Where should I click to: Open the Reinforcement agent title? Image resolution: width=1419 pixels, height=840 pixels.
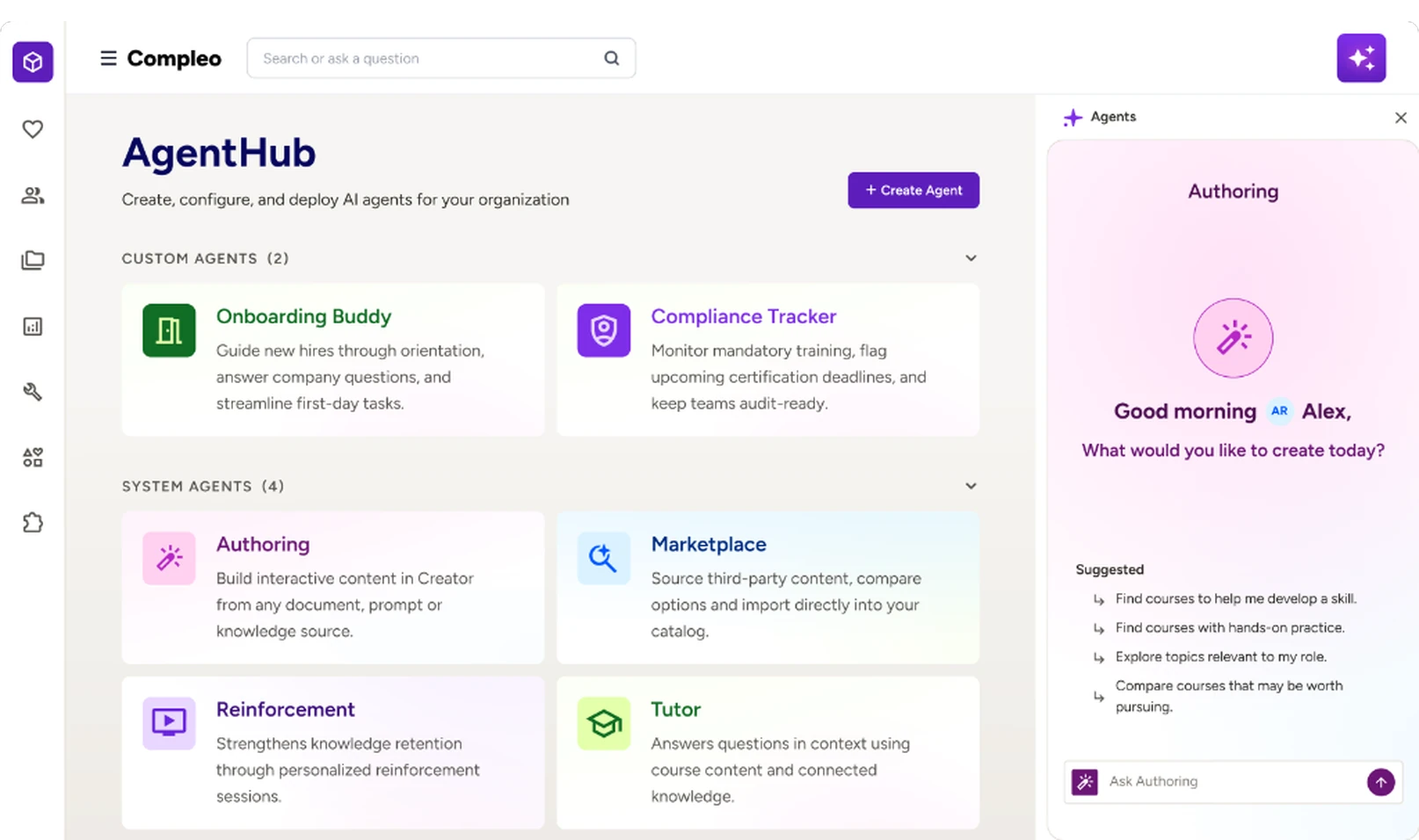point(286,709)
